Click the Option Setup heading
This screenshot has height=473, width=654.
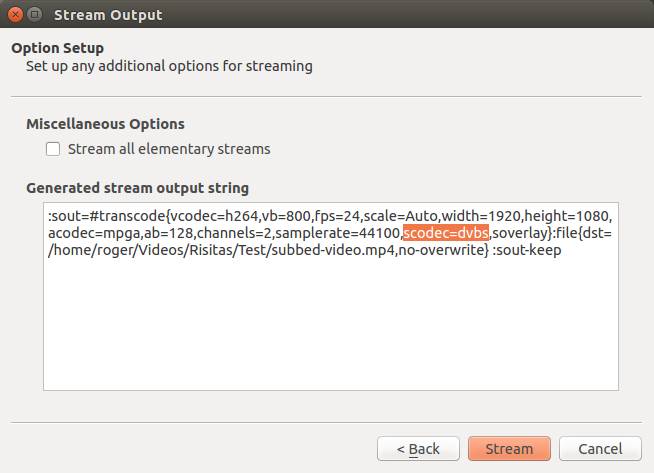coord(57,48)
